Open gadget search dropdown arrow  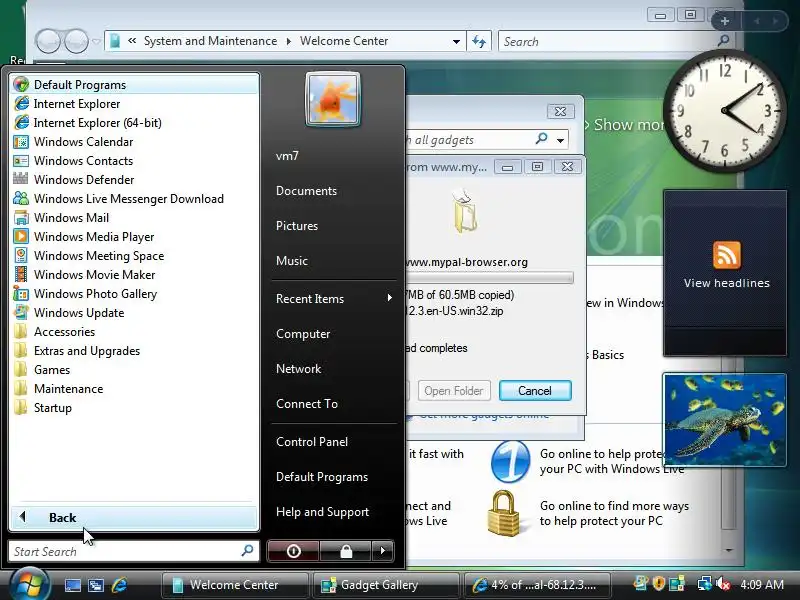click(560, 140)
